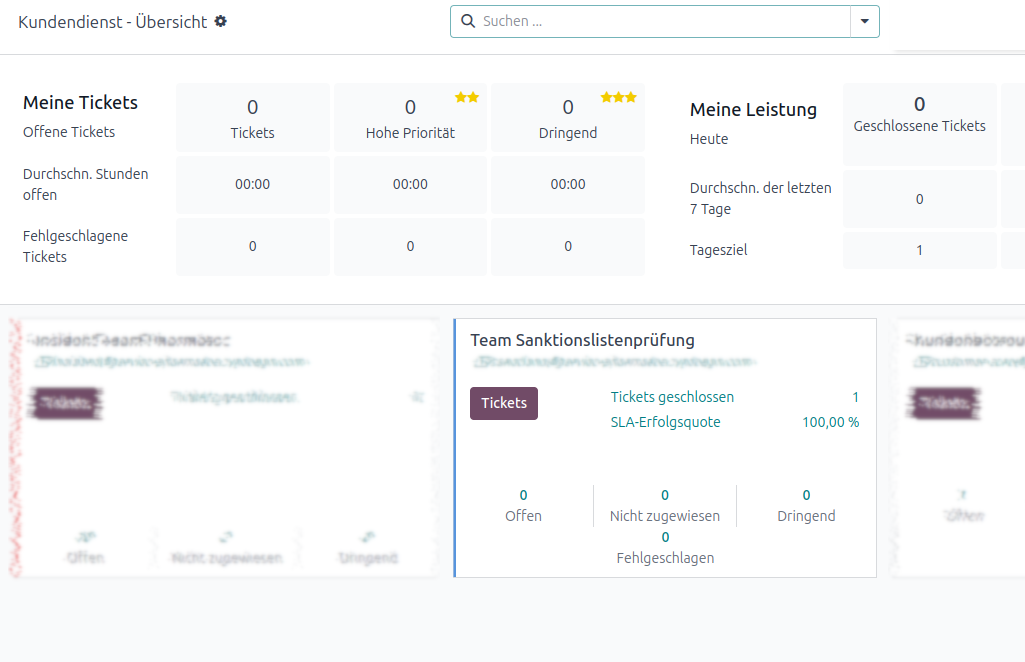Open the Hohe Priorität tickets tile
The image size is (1025, 662).
click(x=410, y=118)
